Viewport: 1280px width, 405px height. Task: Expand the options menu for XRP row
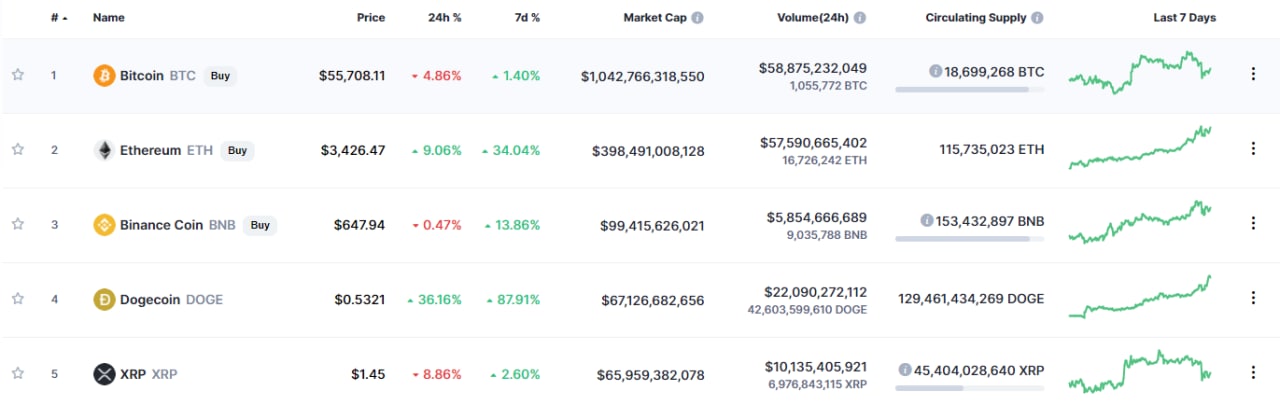(x=1252, y=373)
